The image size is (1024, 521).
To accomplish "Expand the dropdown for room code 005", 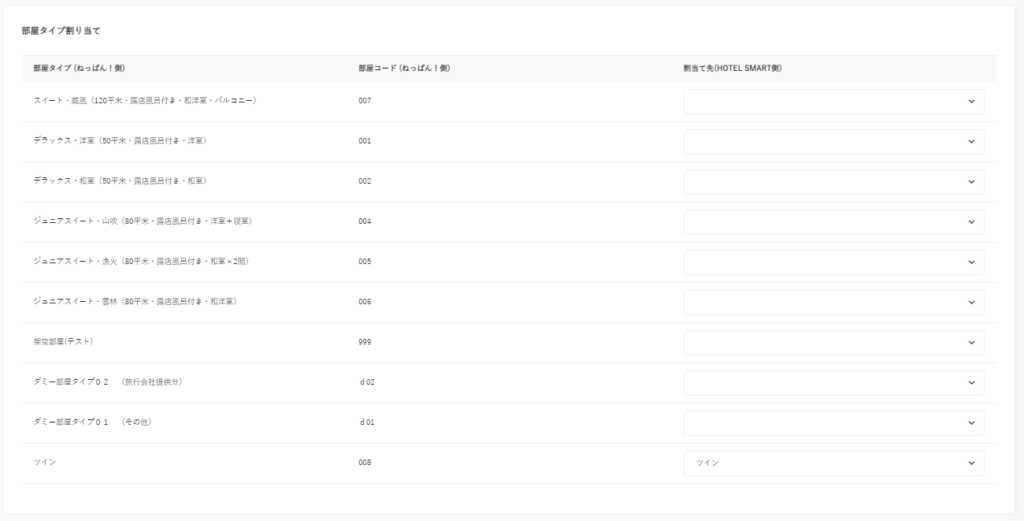I will 833,262.
